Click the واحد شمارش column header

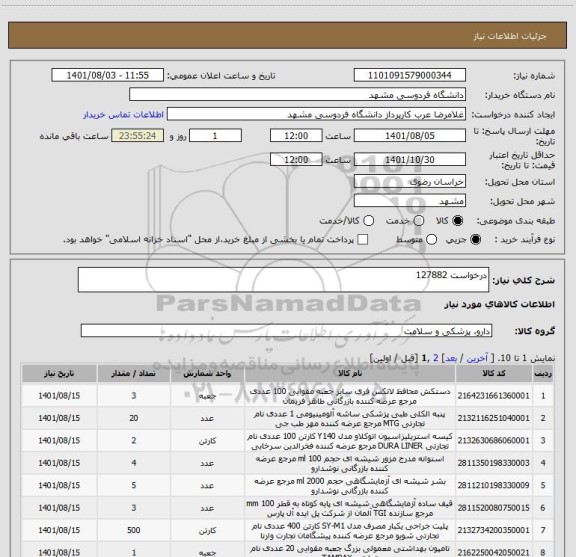[207, 373]
